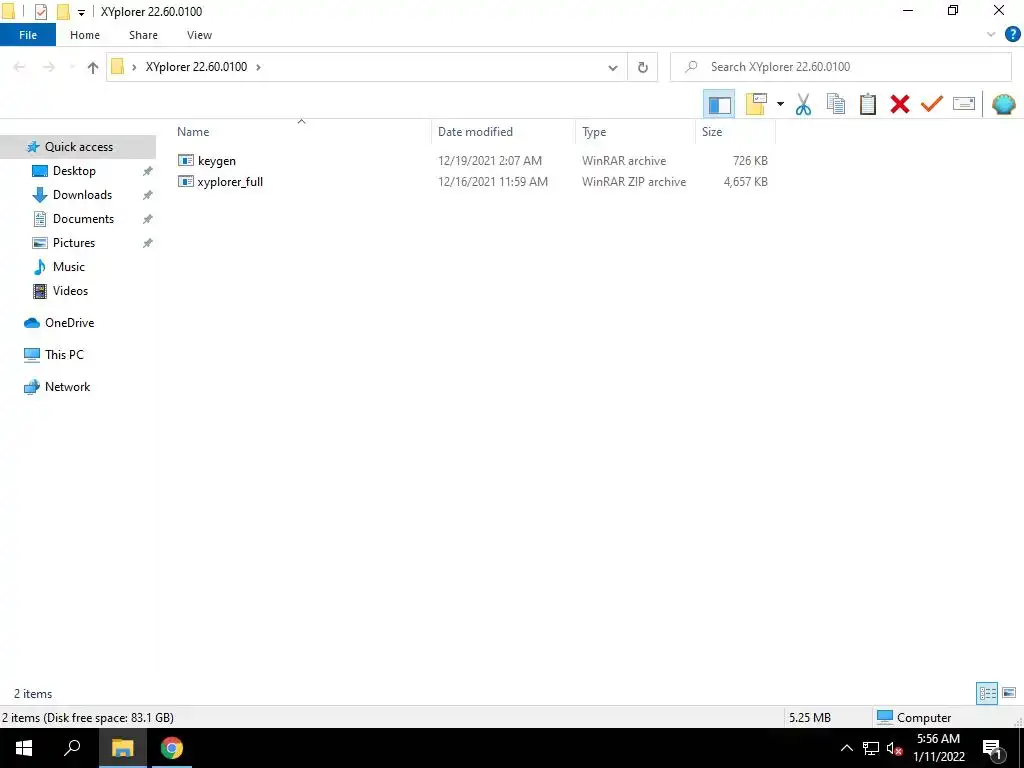Click the Search XYplorer 22.60.0100 box
1024x768 pixels.
pyautogui.click(x=841, y=67)
